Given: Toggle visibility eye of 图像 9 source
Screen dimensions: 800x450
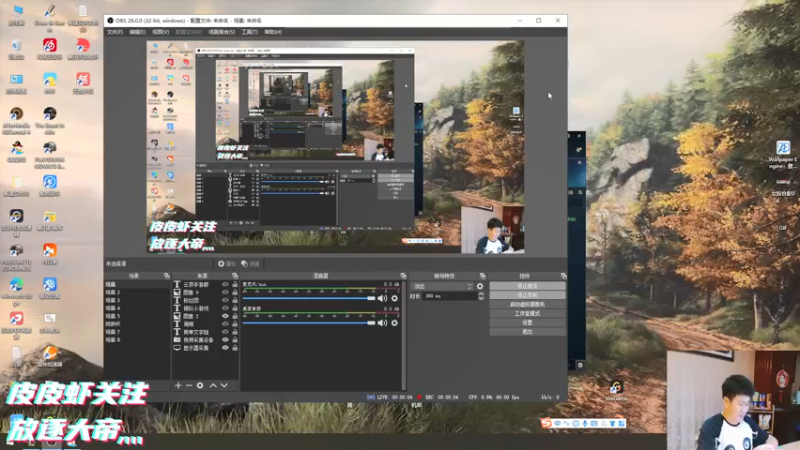Looking at the screenshot, I should (x=225, y=292).
